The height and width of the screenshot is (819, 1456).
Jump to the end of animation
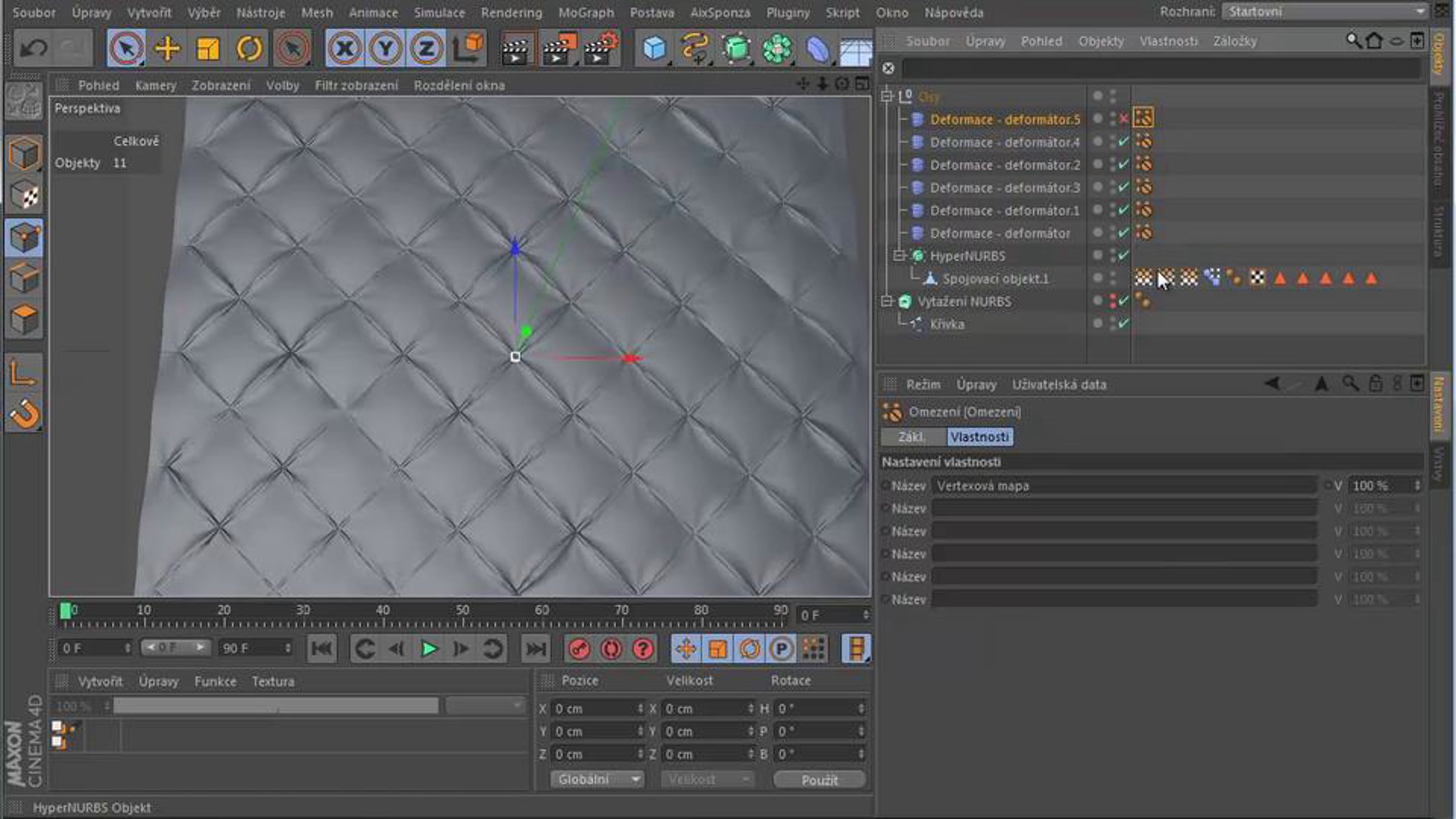click(x=536, y=649)
